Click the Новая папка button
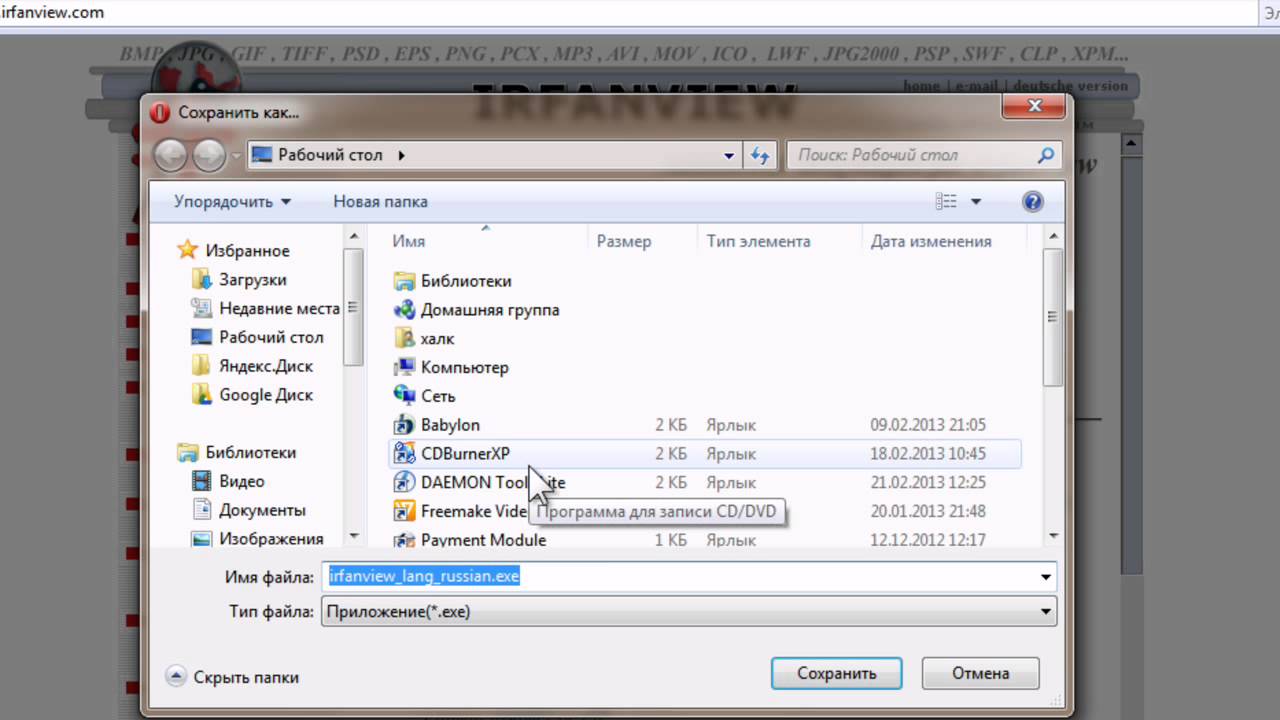The height and width of the screenshot is (720, 1280). coord(380,201)
